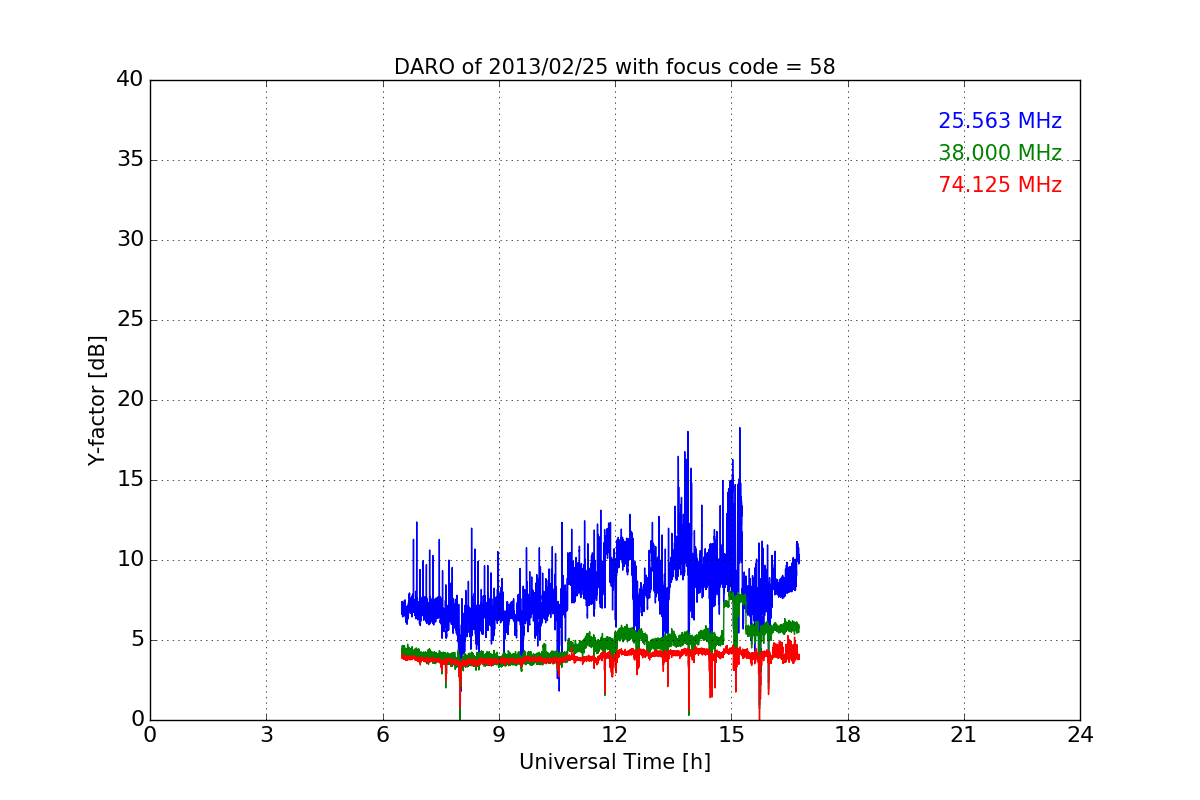Click the y-axis tick label 20
The image size is (1200, 800).
pos(130,400)
